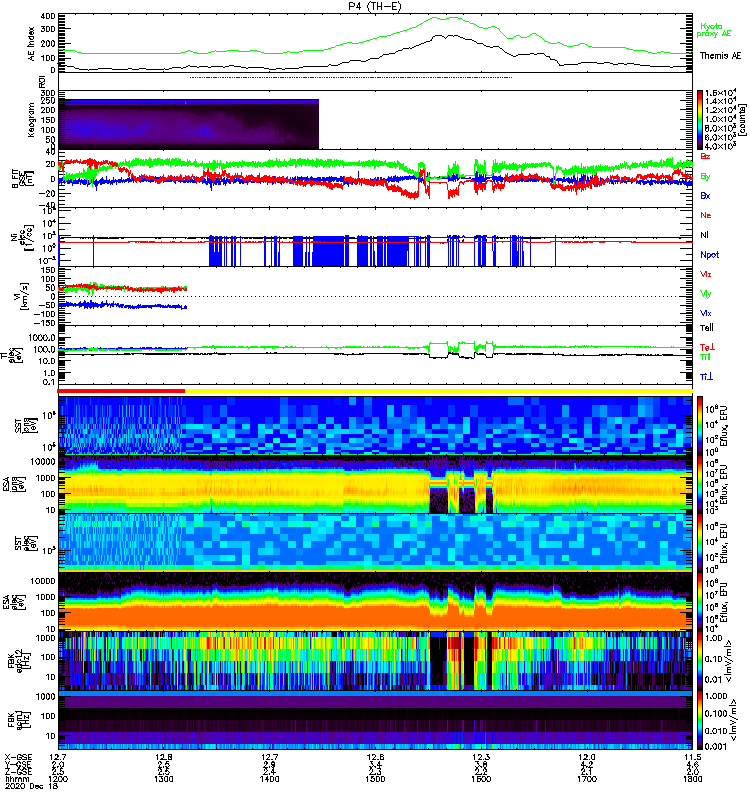Click the 1400 time tick label
The image size is (750, 800).
coord(269,779)
